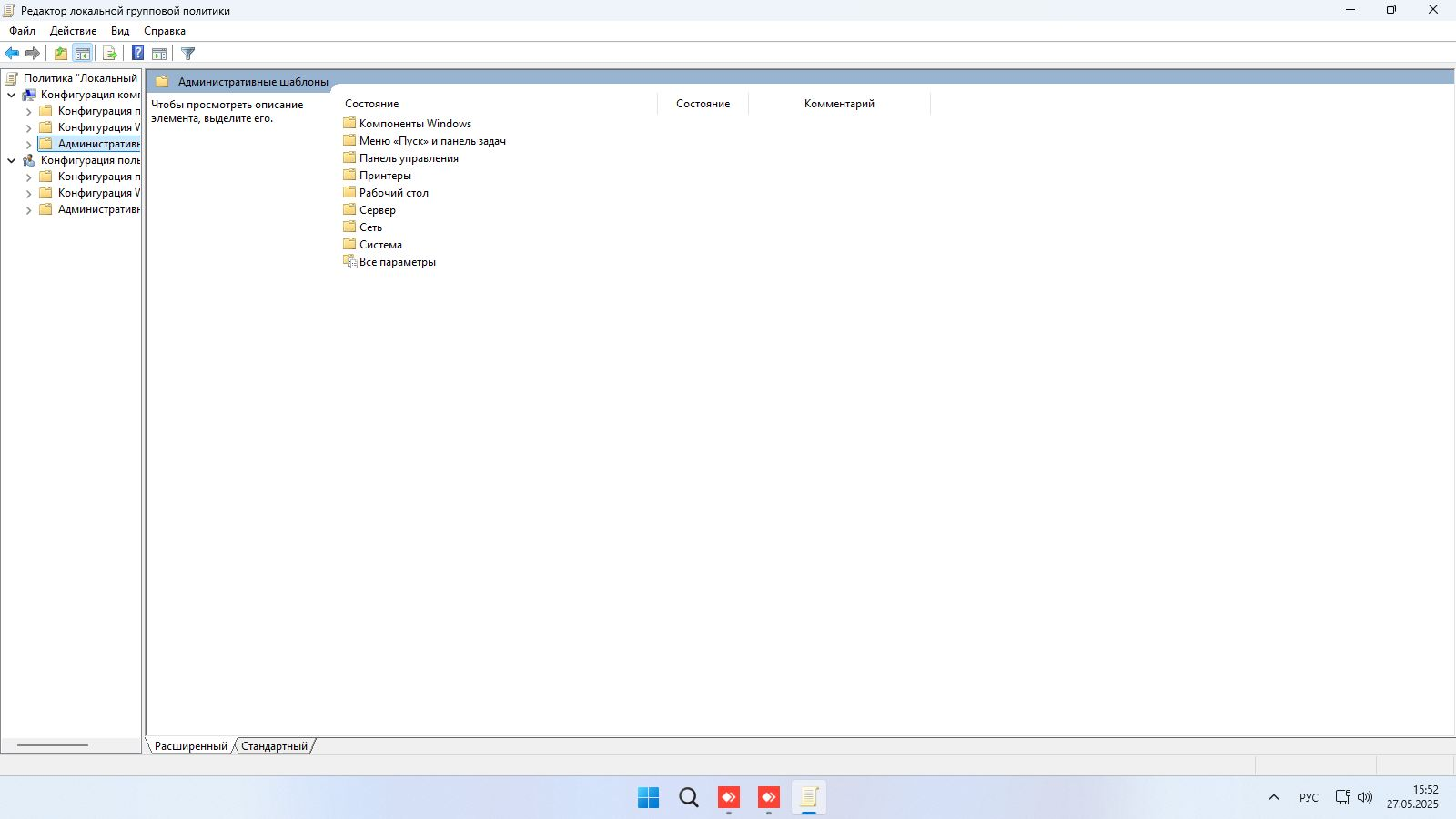Open the Справка menu

pyautogui.click(x=165, y=31)
